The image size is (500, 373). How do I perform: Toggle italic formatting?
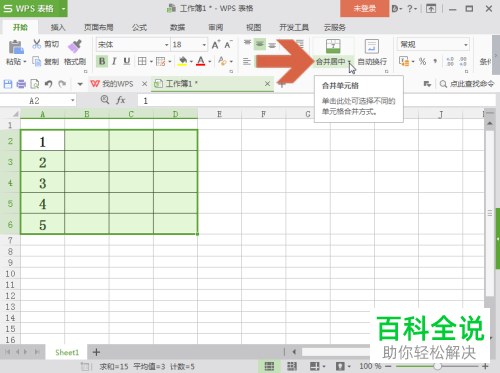click(114, 61)
